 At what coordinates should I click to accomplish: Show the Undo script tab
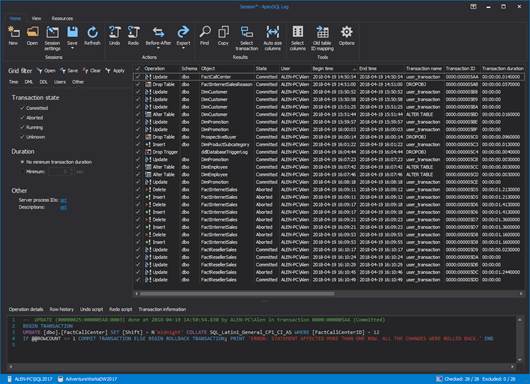(x=91, y=309)
